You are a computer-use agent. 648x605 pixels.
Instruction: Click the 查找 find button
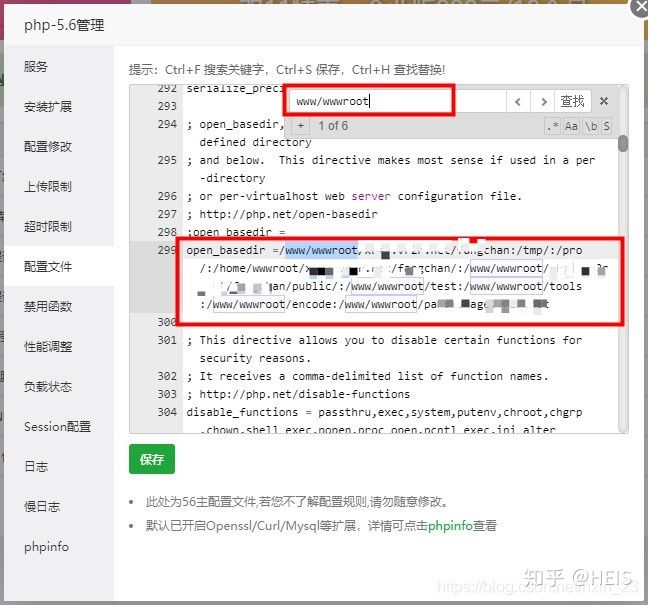572,101
